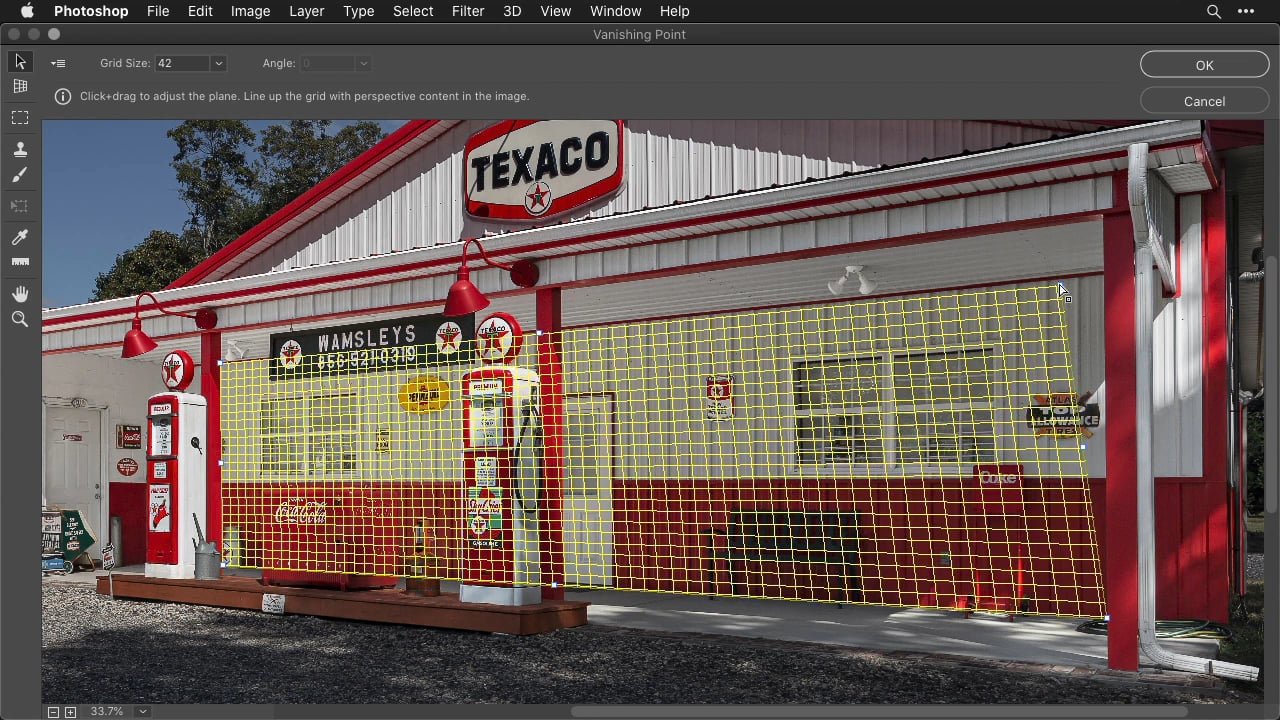Open the 3D menu

pyautogui.click(x=512, y=11)
